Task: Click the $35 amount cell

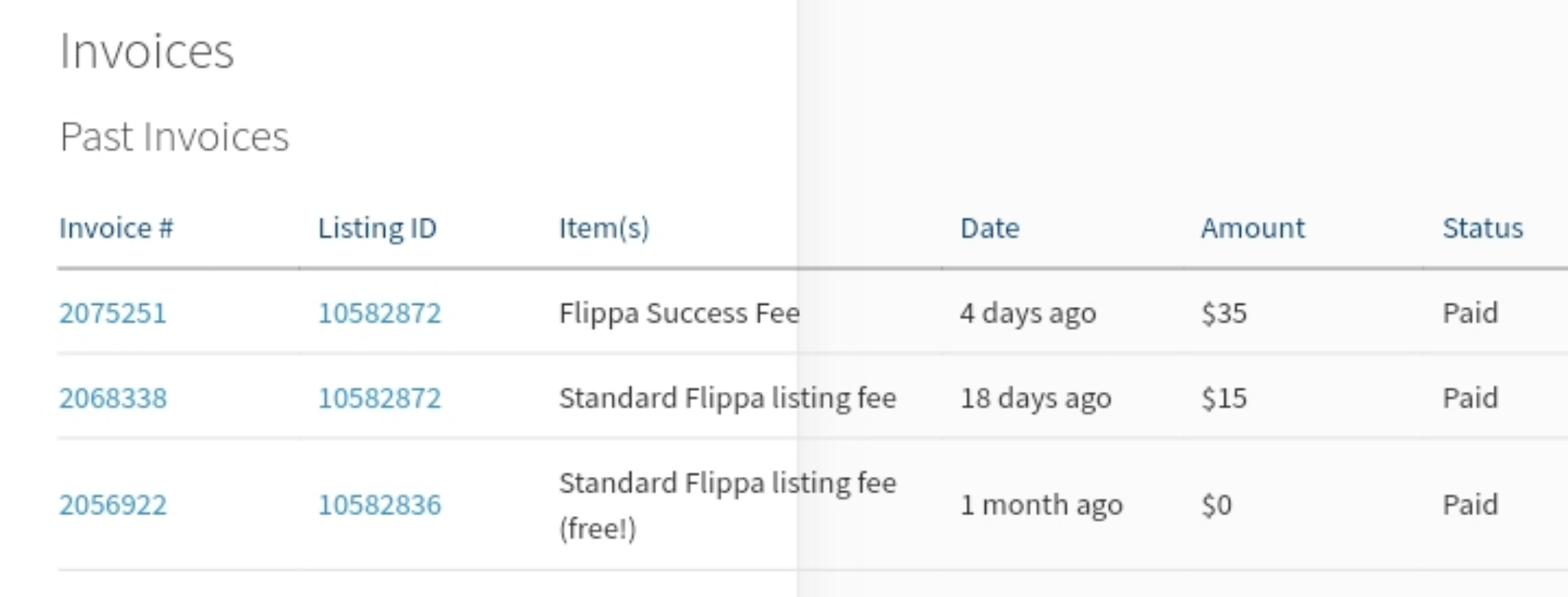Action: [x=1224, y=313]
